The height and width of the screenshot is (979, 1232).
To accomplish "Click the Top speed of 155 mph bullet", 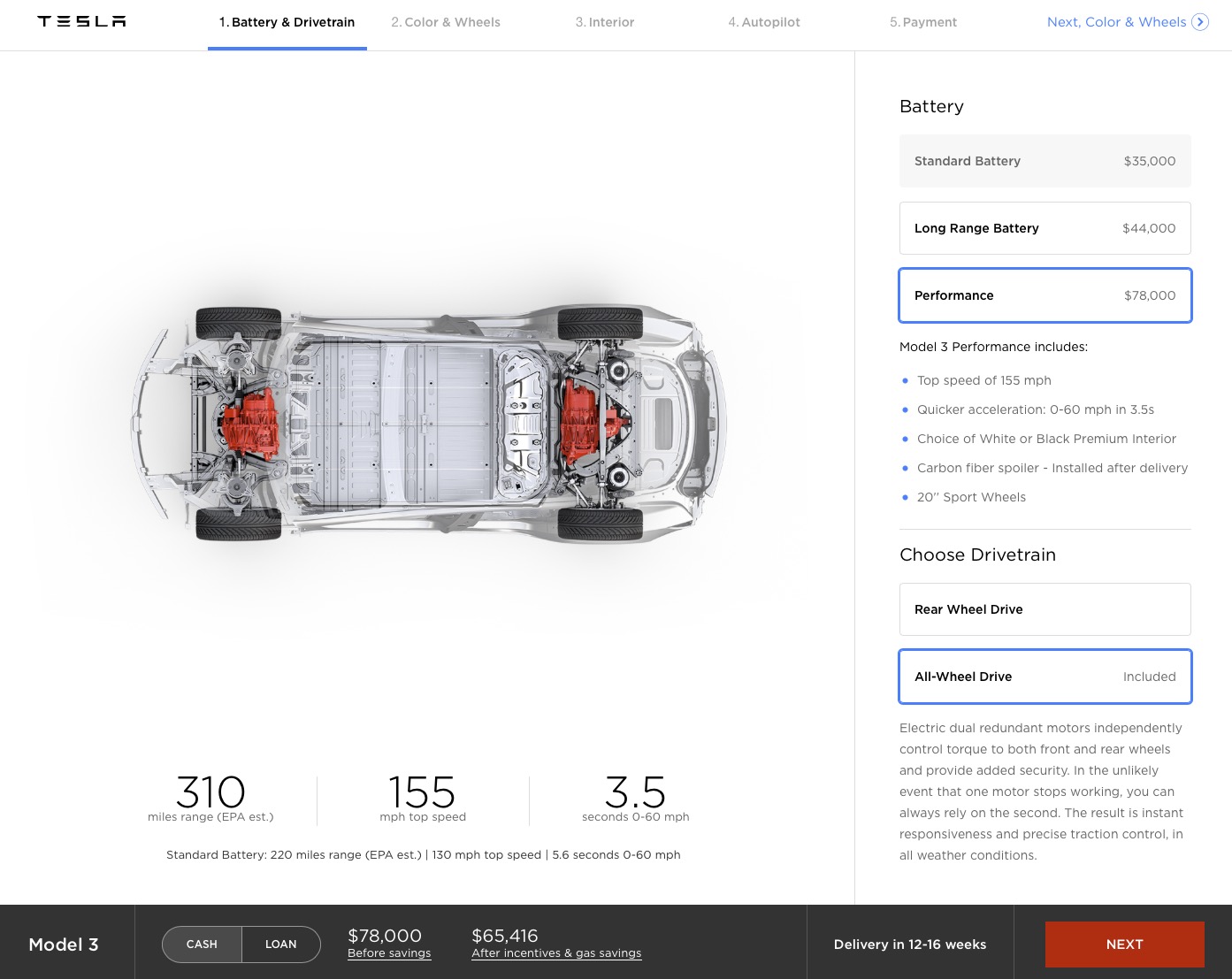I will coord(984,380).
